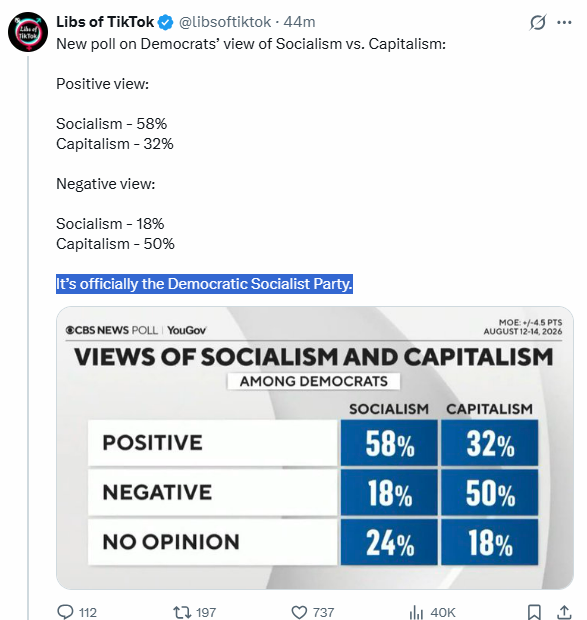Screen dimensions: 587x620
Task: Like the post with heart icon
Action: click(299, 612)
